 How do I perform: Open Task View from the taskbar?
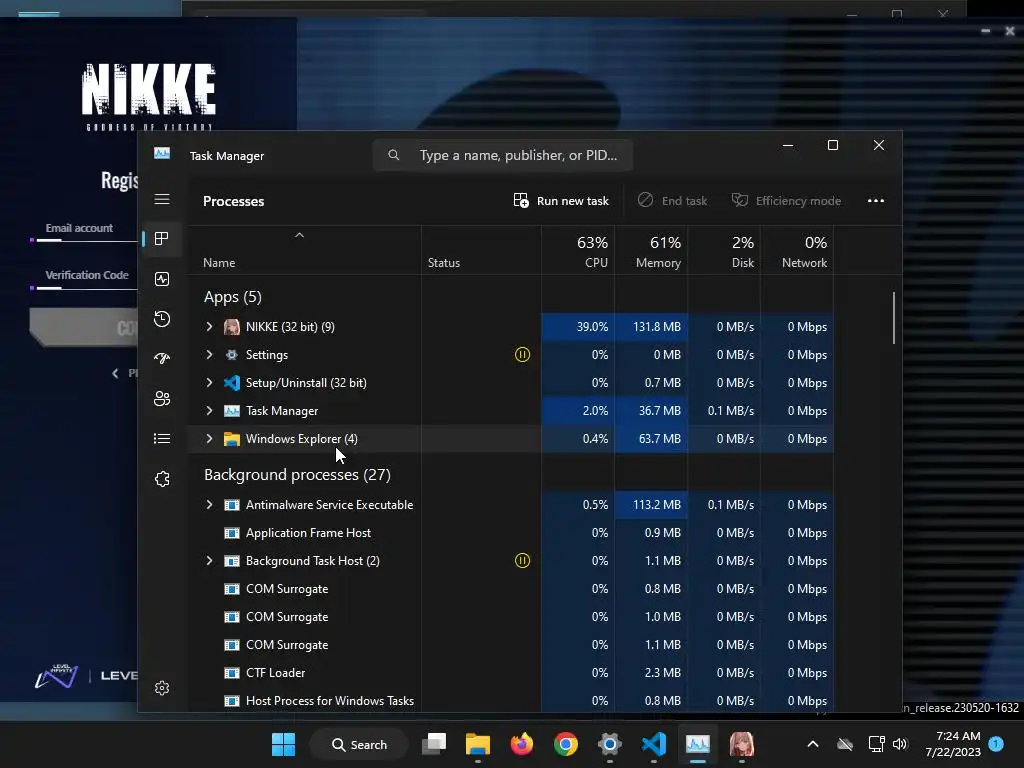[x=434, y=744]
